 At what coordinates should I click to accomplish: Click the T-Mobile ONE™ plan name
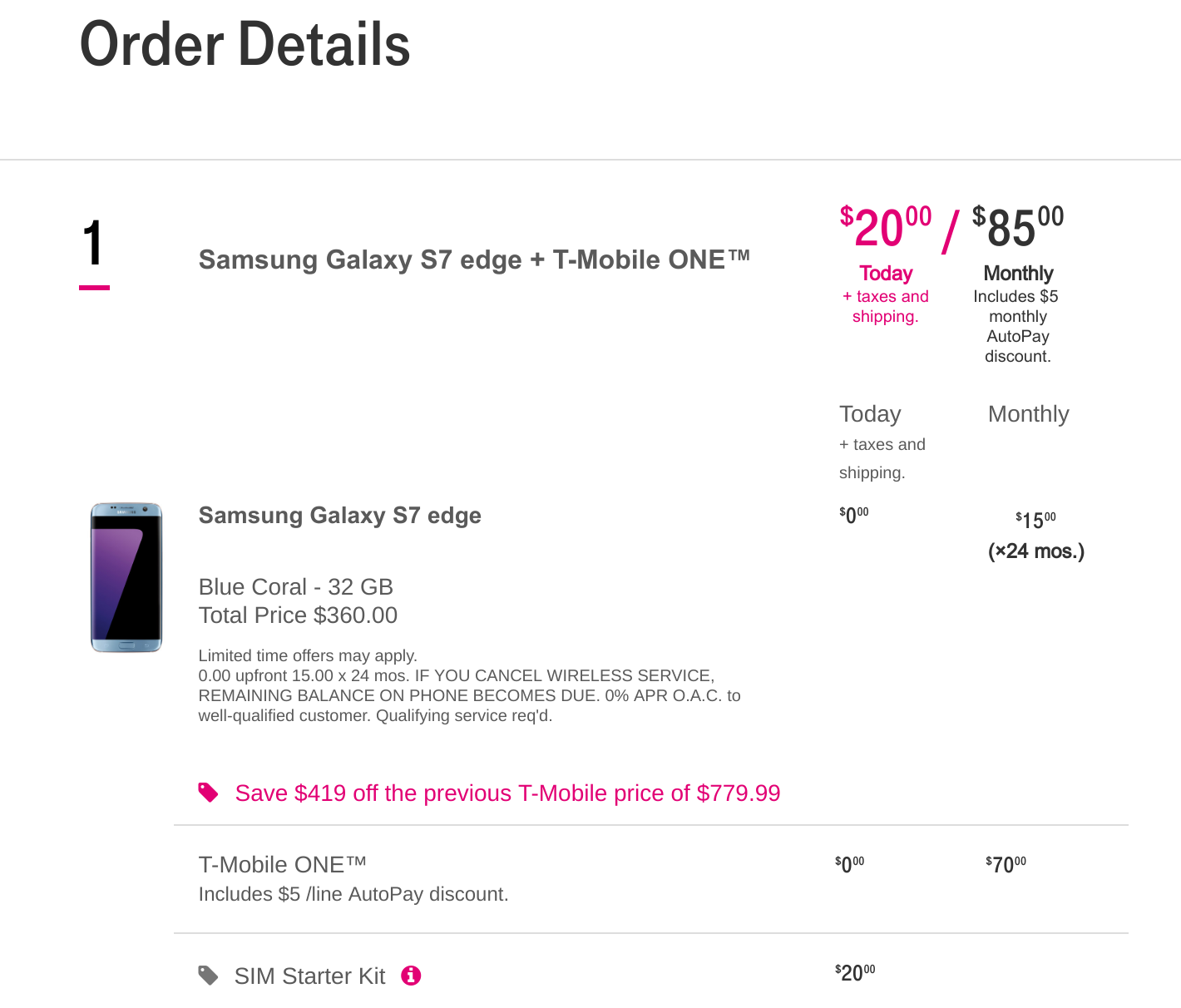click(282, 865)
